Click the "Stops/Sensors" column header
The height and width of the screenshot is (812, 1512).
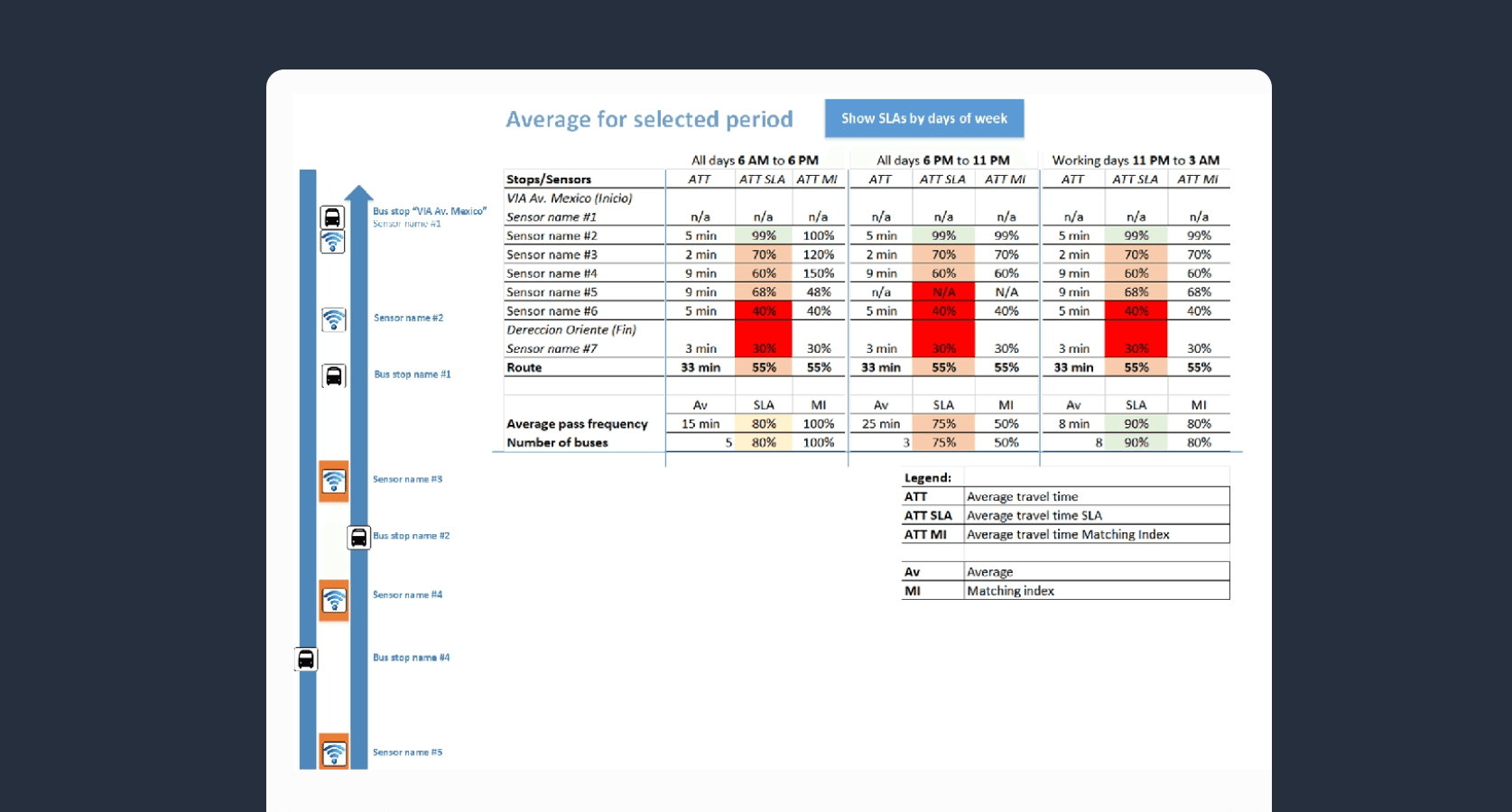[549, 180]
